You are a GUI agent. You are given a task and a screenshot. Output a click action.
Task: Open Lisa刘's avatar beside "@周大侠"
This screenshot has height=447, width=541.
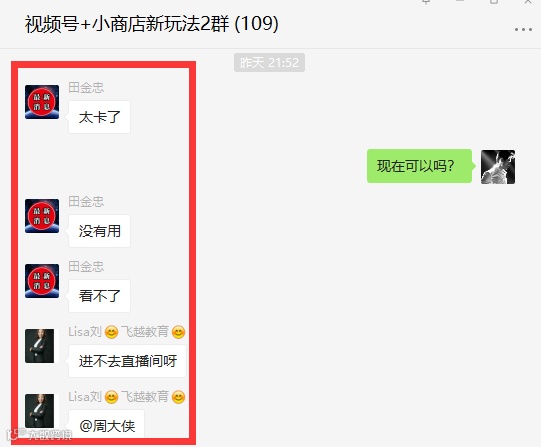tap(40, 411)
